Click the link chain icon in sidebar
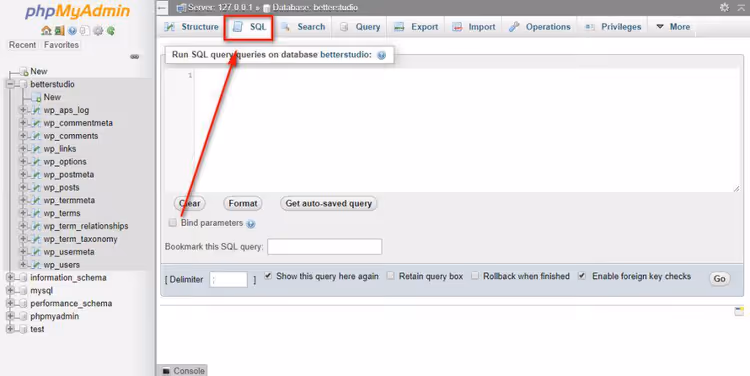The width and height of the screenshot is (750, 376). pyautogui.click(x=135, y=56)
